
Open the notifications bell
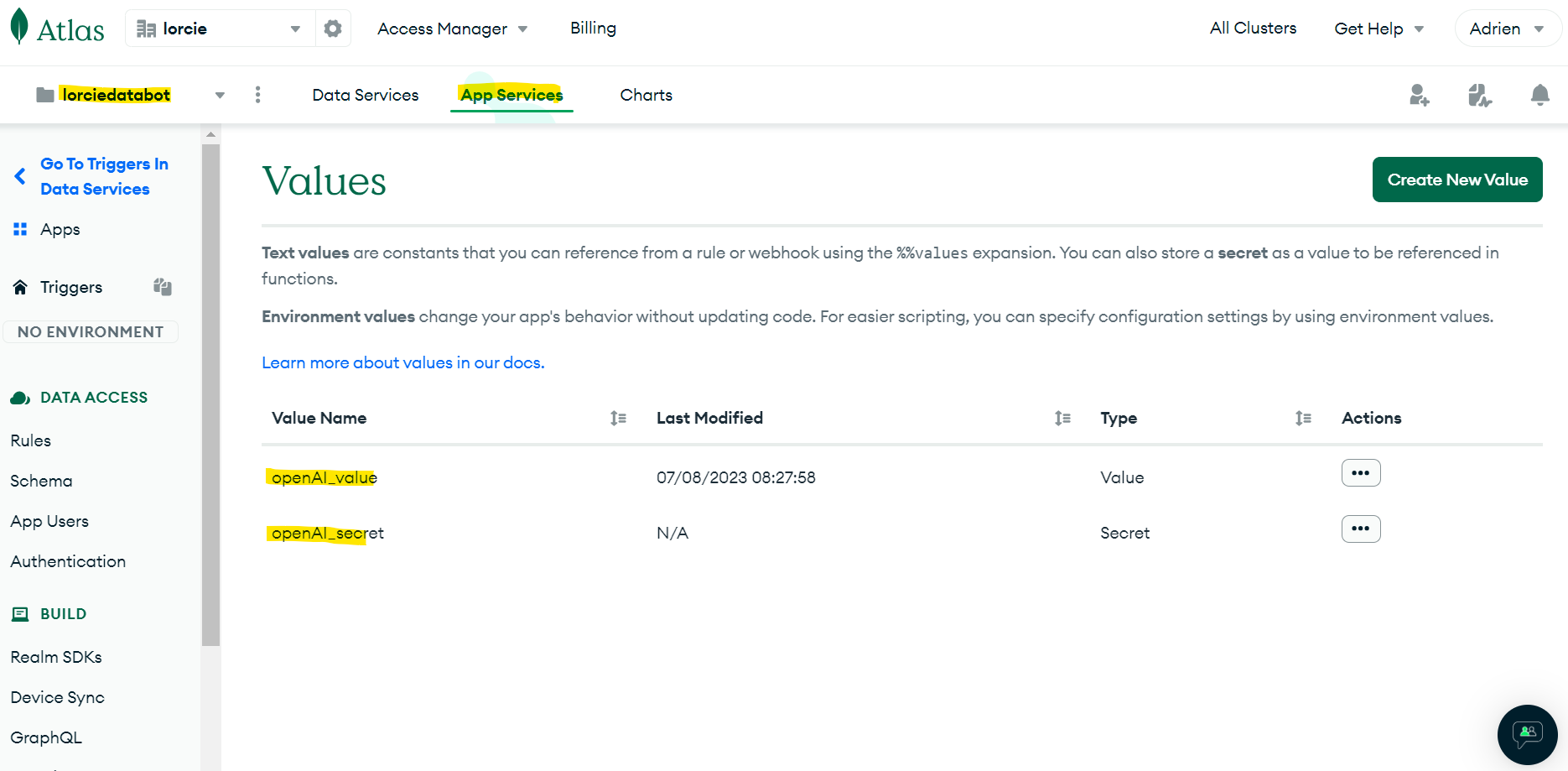(1539, 95)
